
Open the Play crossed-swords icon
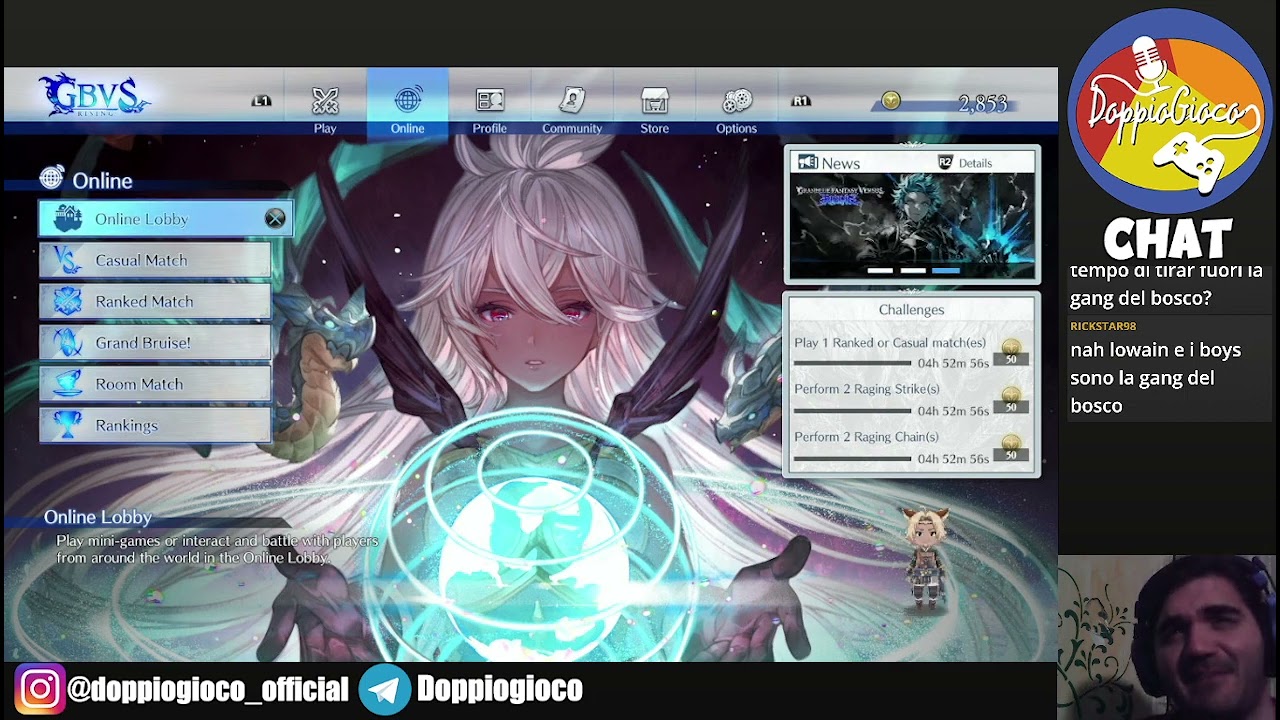(325, 101)
